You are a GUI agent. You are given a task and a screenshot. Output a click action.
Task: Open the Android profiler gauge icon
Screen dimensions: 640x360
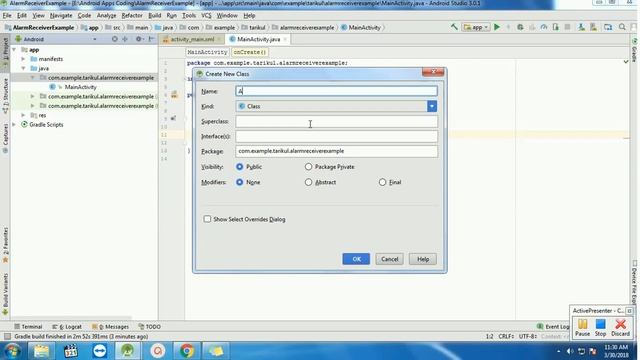pos(544,27)
